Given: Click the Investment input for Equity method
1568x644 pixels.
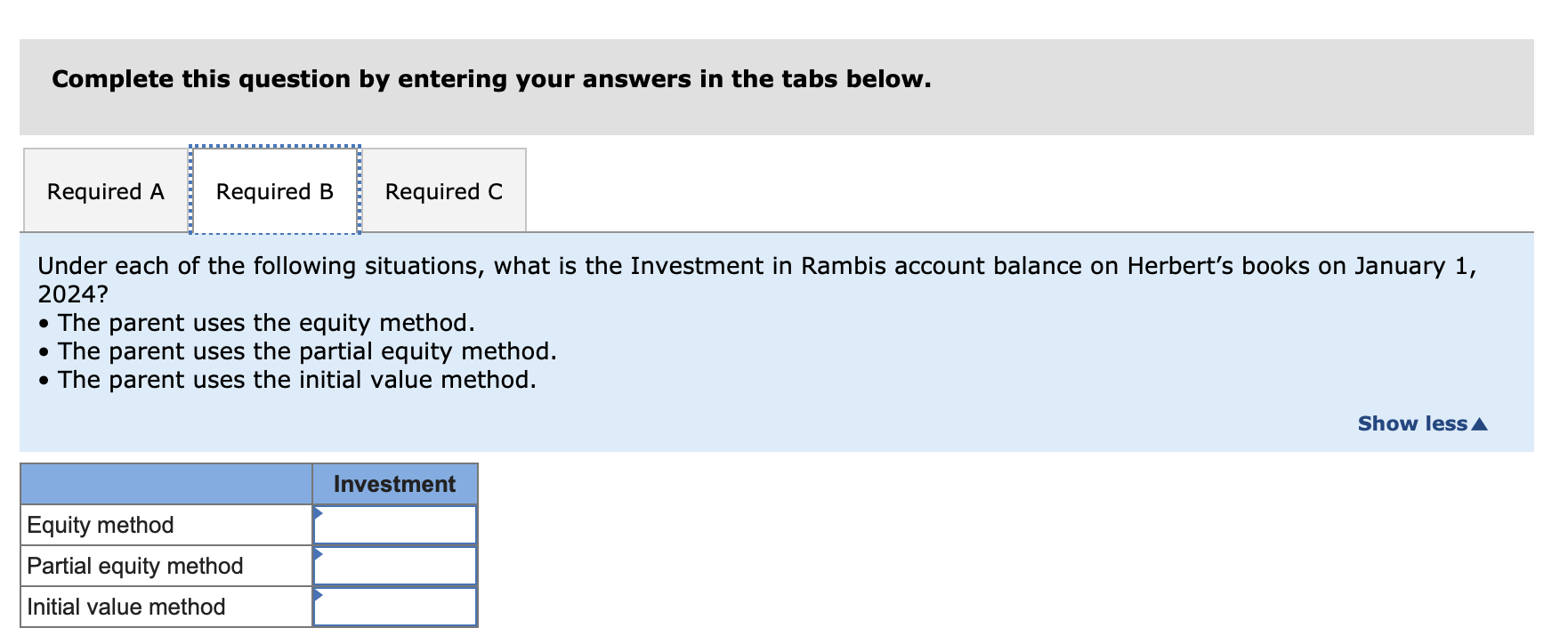Looking at the screenshot, I should coord(396,524).
